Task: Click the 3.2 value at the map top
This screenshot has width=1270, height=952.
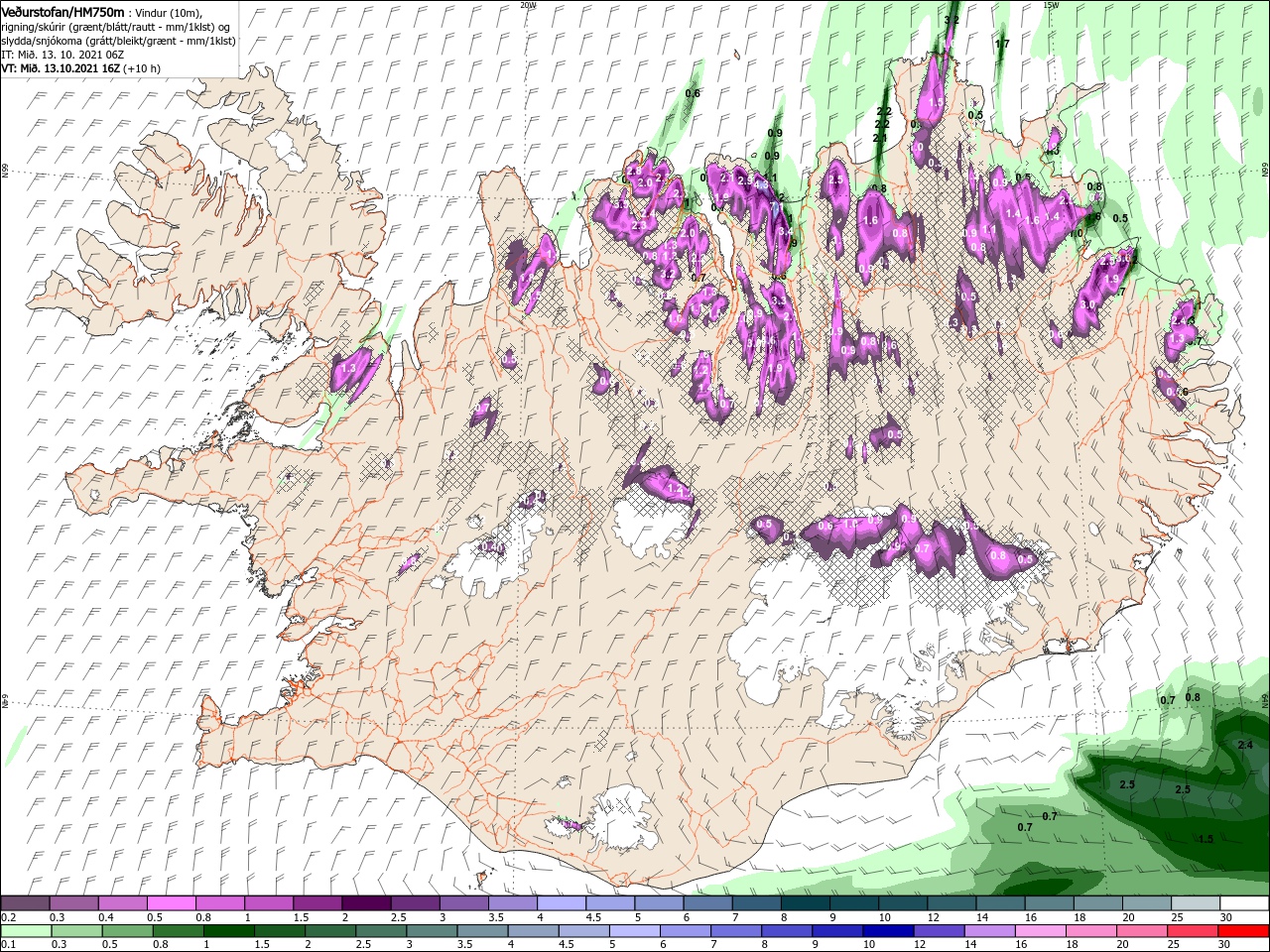Action: pos(952,20)
